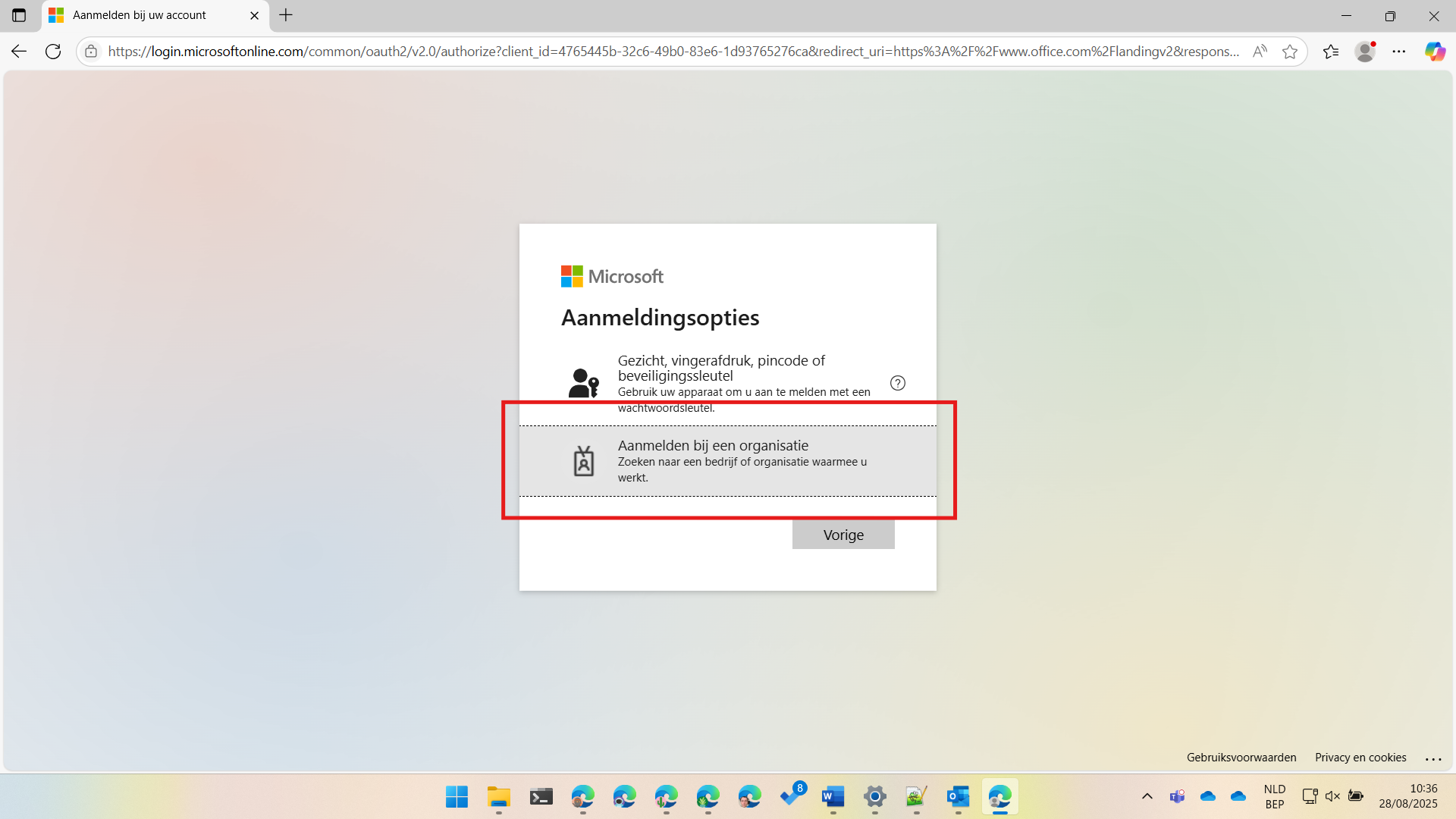Open the Copilot sidebar icon
The image size is (1456, 819).
tap(1435, 52)
